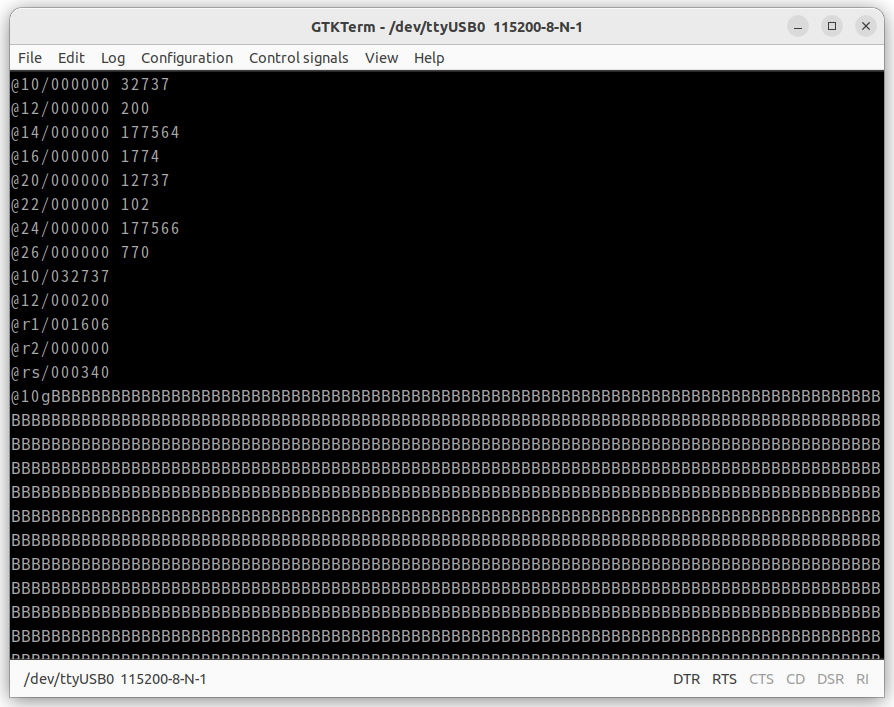The height and width of the screenshot is (707, 894).
Task: Maximize the GTKTerm window
Action: click(x=832, y=26)
